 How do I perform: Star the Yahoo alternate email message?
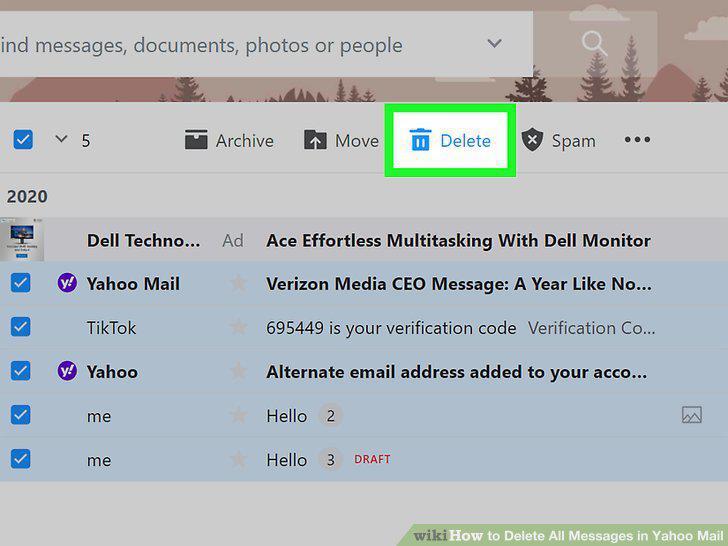239,371
